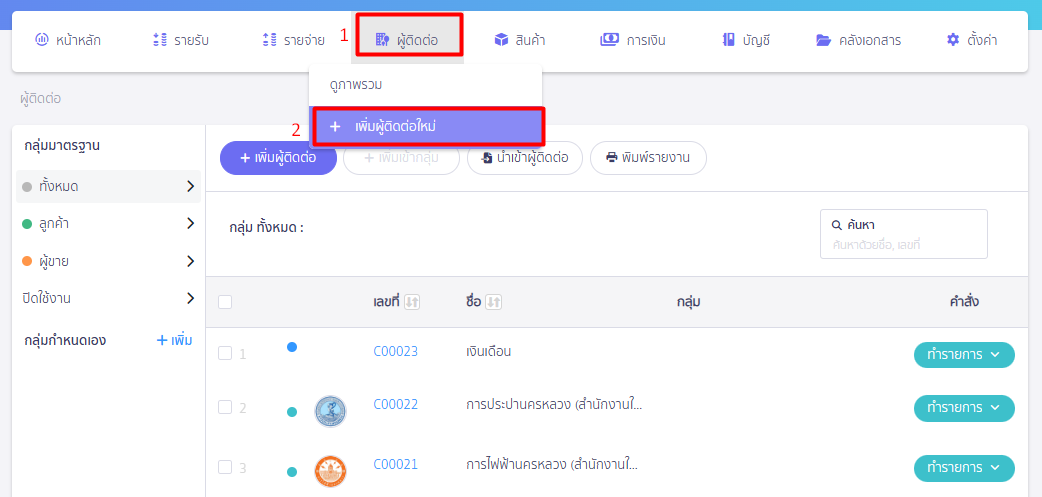The image size is (1042, 497).
Task: Click the printer icon in พิมพ์รายงาน
Action: (x=611, y=158)
